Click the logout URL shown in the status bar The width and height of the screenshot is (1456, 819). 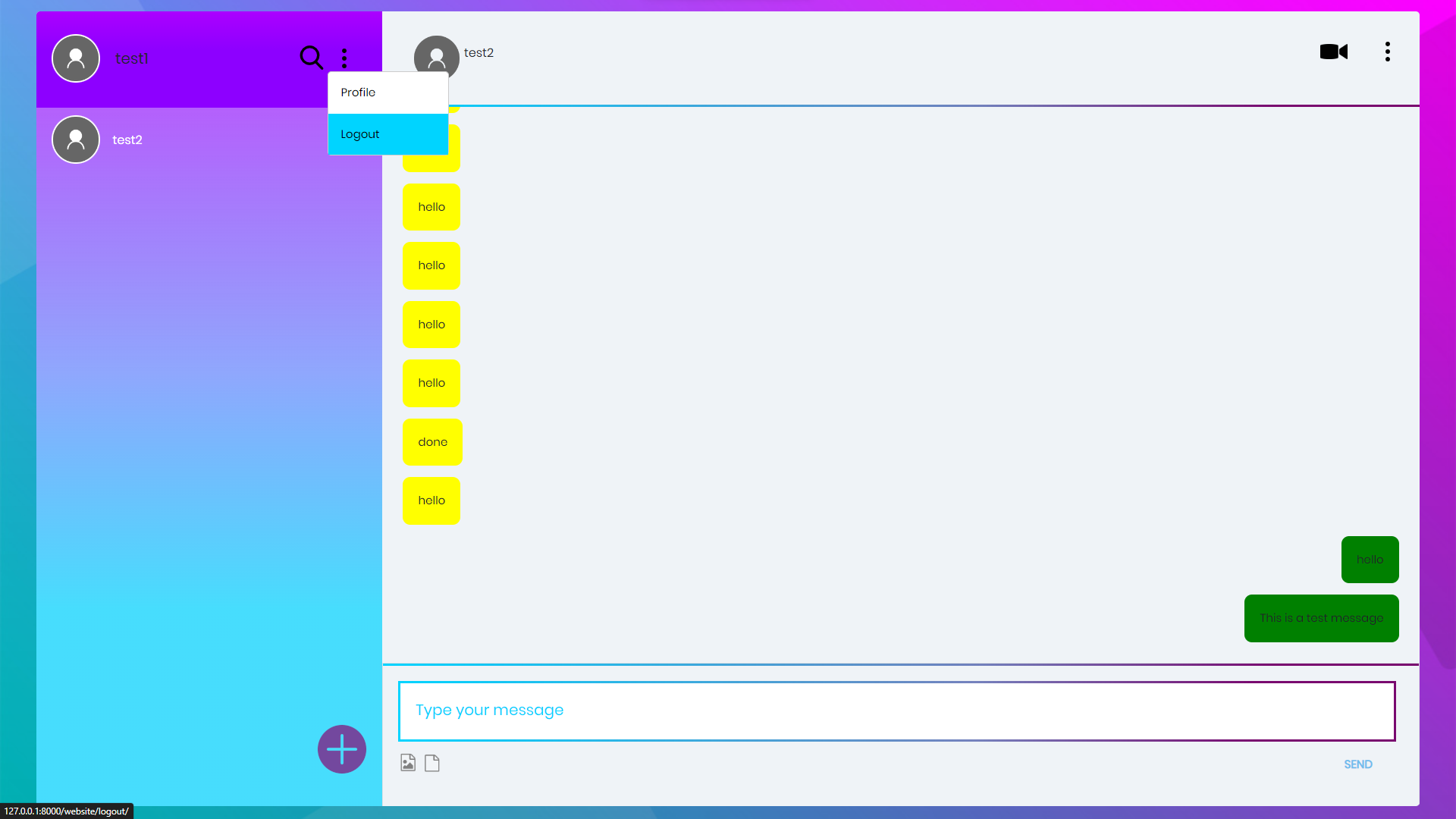coord(67,811)
